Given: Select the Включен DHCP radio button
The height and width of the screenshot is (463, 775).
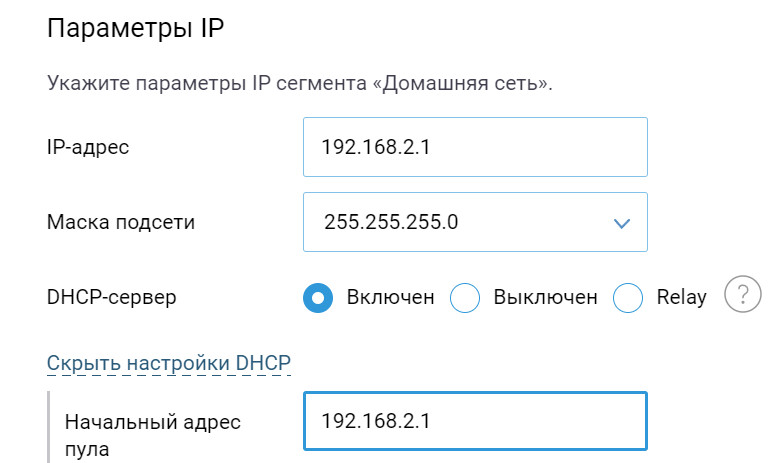Looking at the screenshot, I should click(x=318, y=298).
